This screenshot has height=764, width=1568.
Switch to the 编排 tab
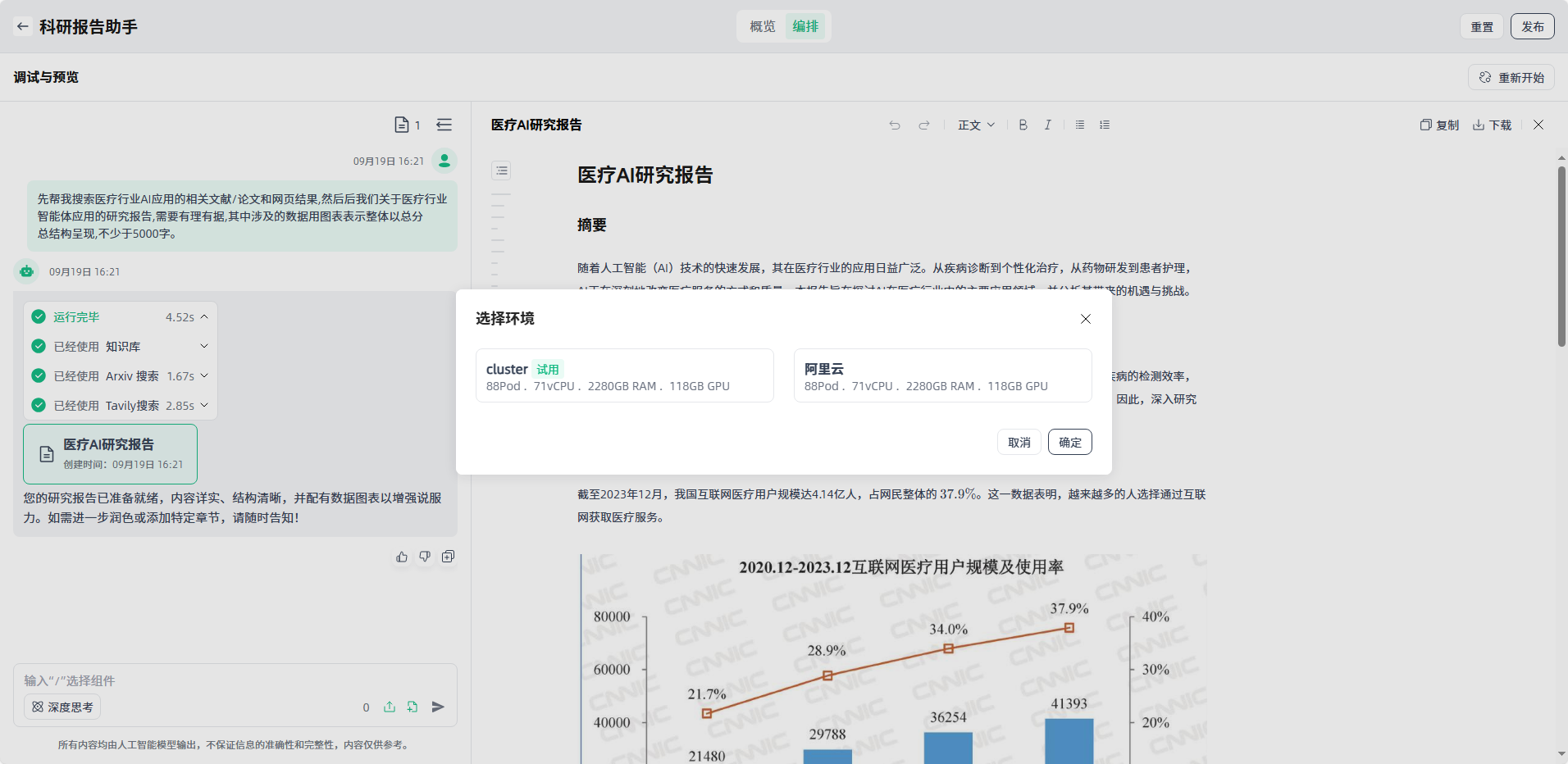[x=805, y=26]
